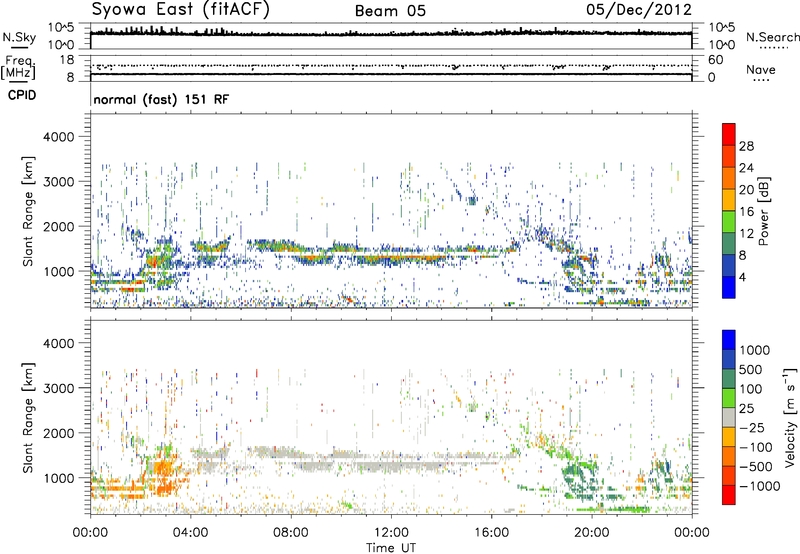Click the date '05/Dec/2012'

tap(638, 10)
